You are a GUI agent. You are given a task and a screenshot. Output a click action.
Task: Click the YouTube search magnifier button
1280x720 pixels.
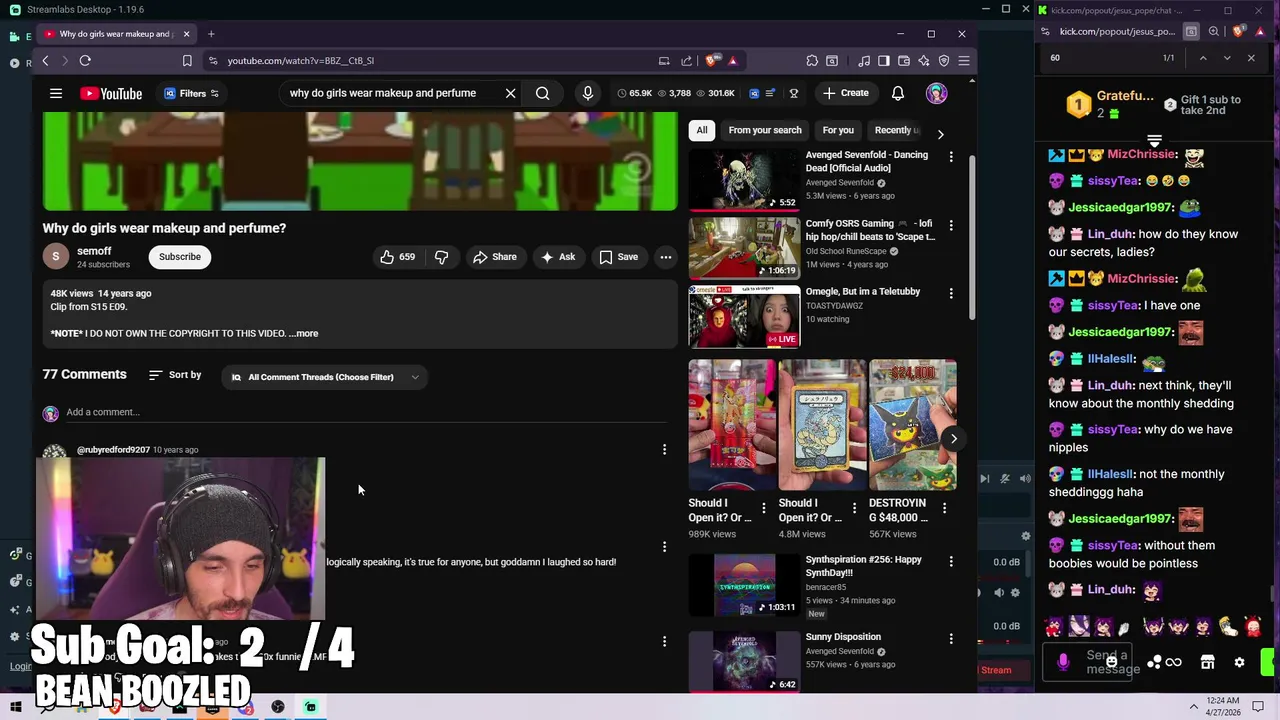542,93
